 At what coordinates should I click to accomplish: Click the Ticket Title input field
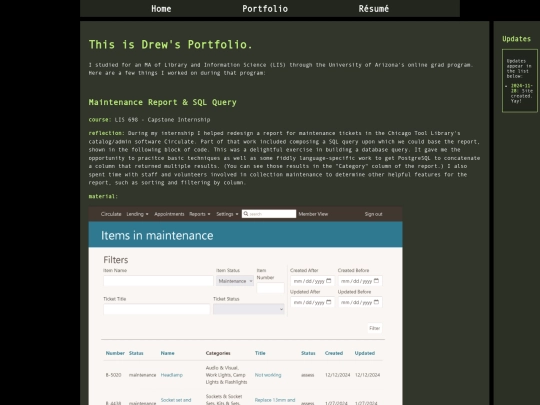pos(156,309)
